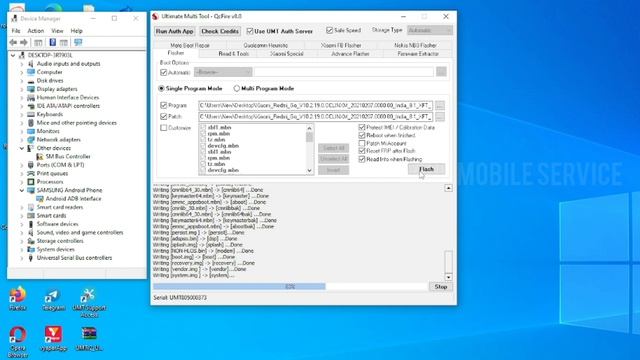This screenshot has width=640, height=360.
Task: Click the Flash button
Action: [x=427, y=169]
